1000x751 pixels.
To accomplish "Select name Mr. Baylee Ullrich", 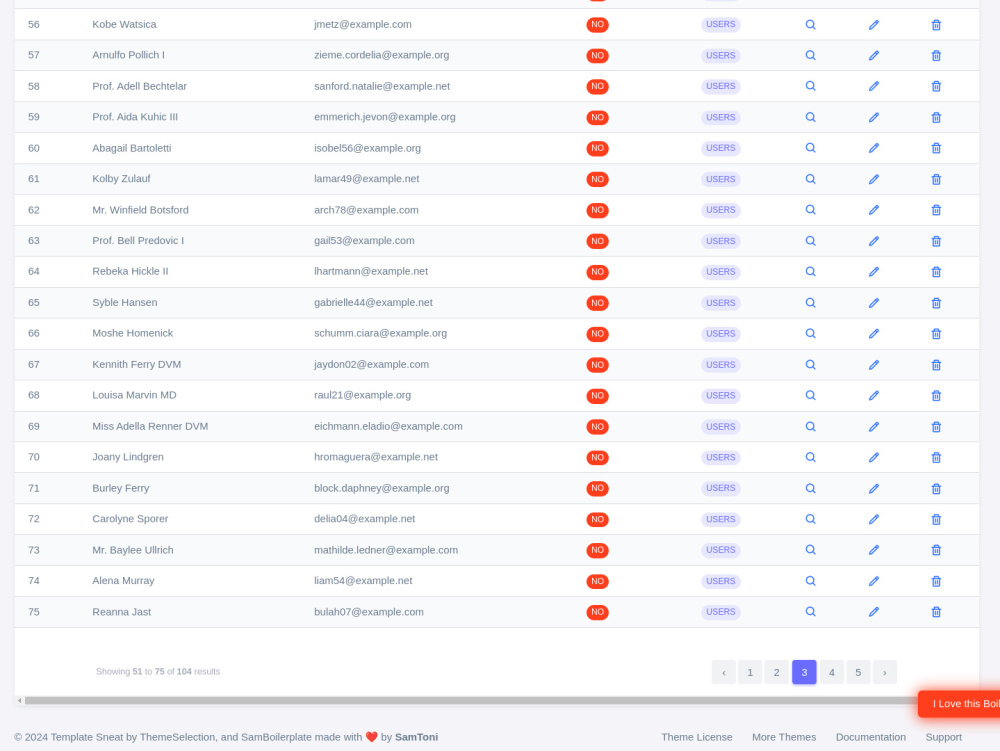I will [133, 550].
